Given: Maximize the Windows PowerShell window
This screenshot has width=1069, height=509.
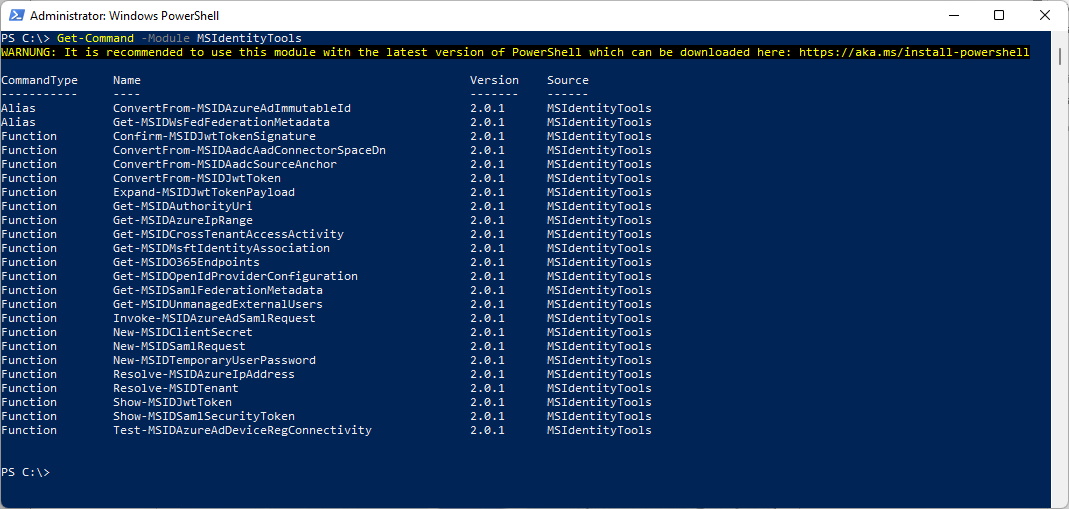Looking at the screenshot, I should (999, 15).
